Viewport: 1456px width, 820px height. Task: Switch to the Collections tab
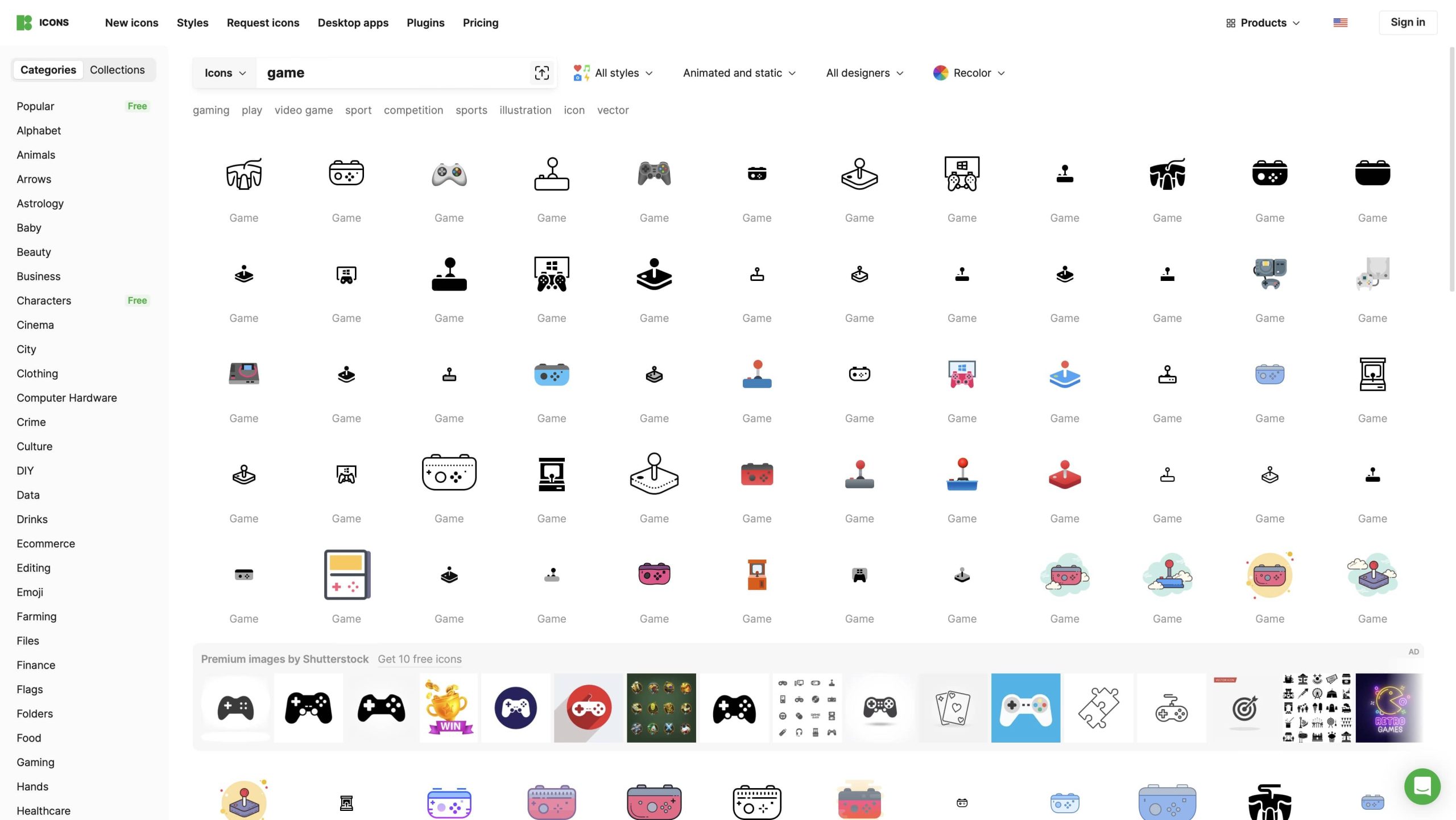[x=117, y=70]
